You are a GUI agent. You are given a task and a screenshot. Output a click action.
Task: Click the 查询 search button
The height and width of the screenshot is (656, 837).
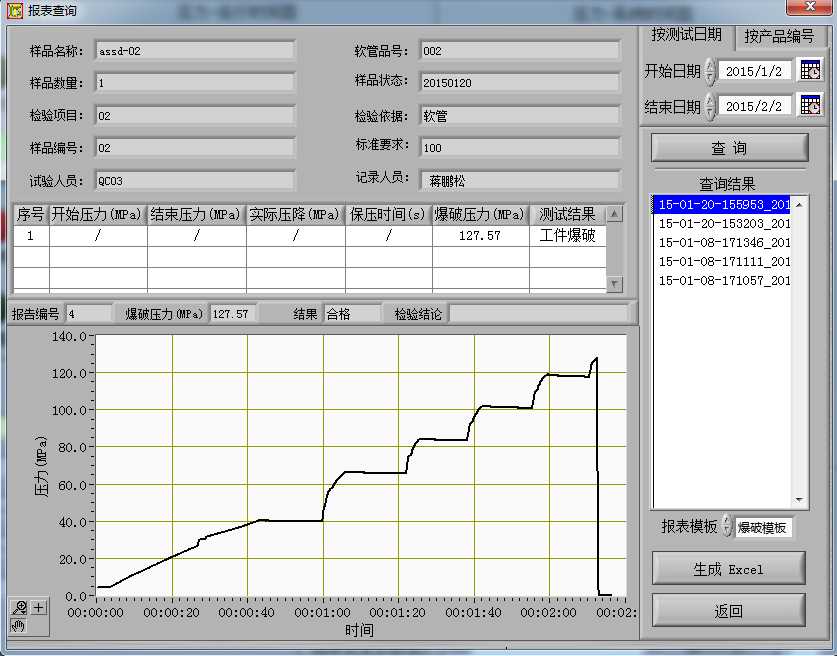(x=729, y=148)
